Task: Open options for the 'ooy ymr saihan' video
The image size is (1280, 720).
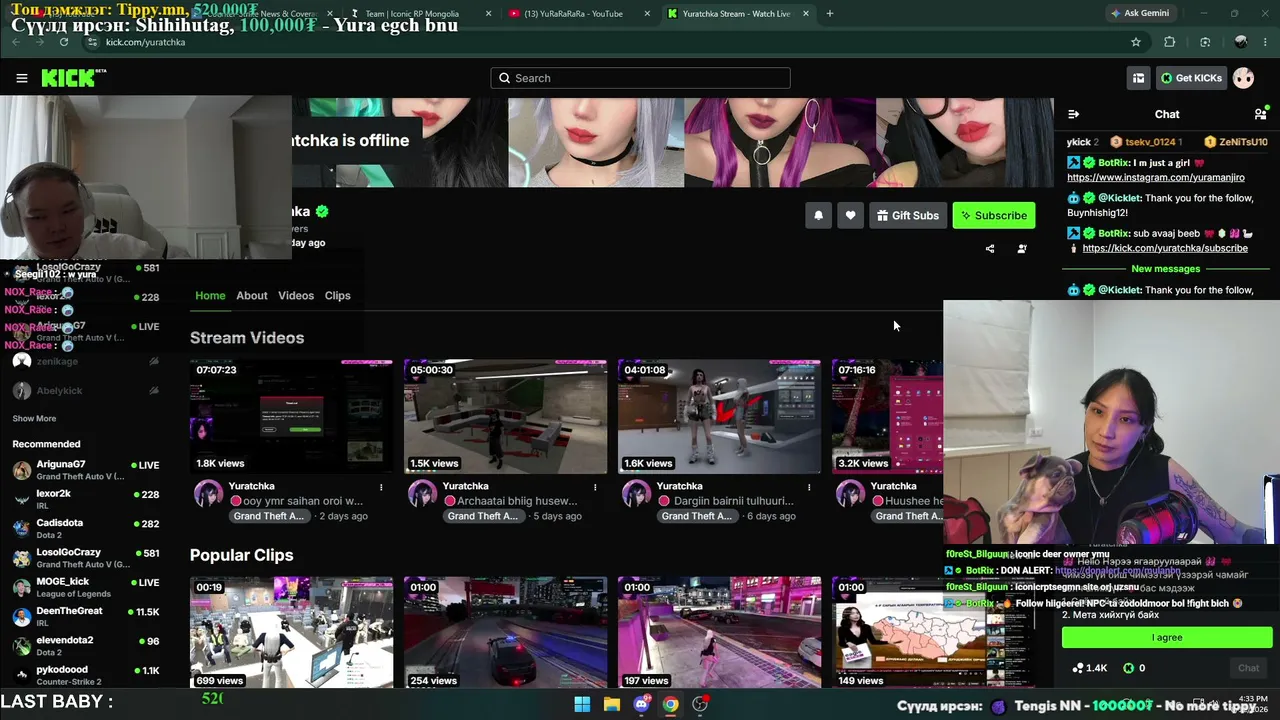Action: [x=381, y=487]
